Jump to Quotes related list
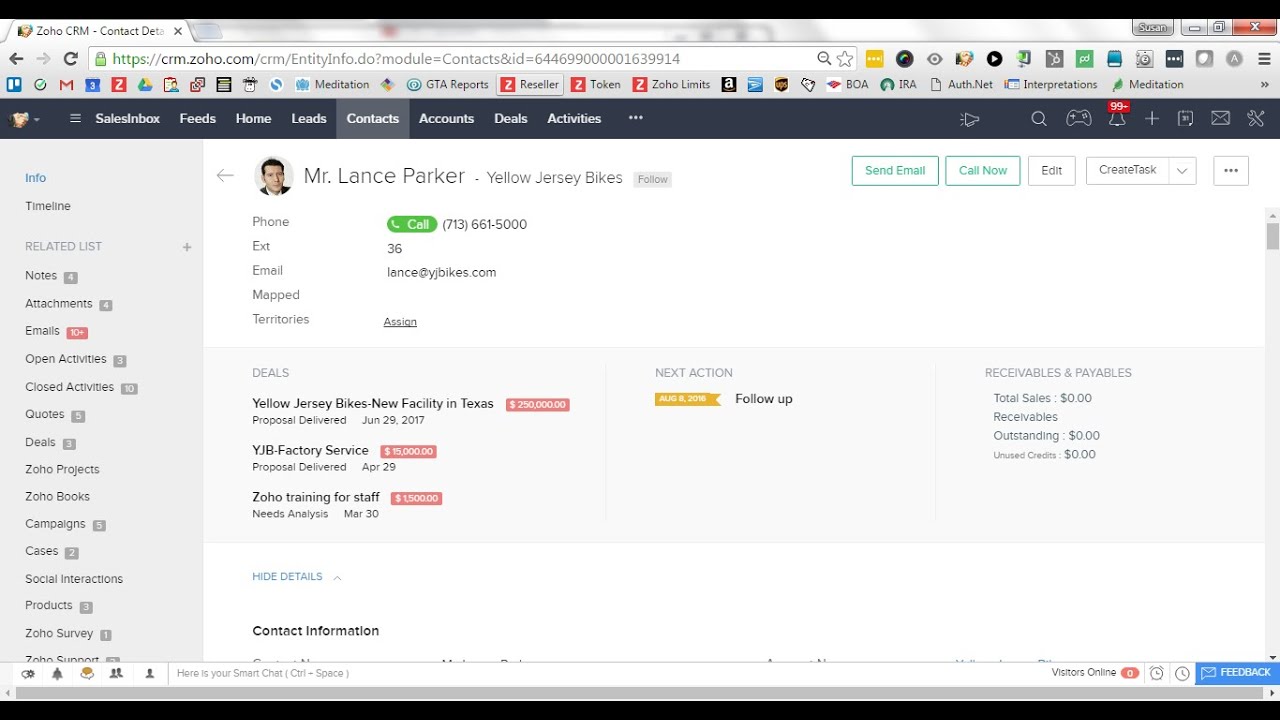1280x720 pixels. tap(44, 415)
